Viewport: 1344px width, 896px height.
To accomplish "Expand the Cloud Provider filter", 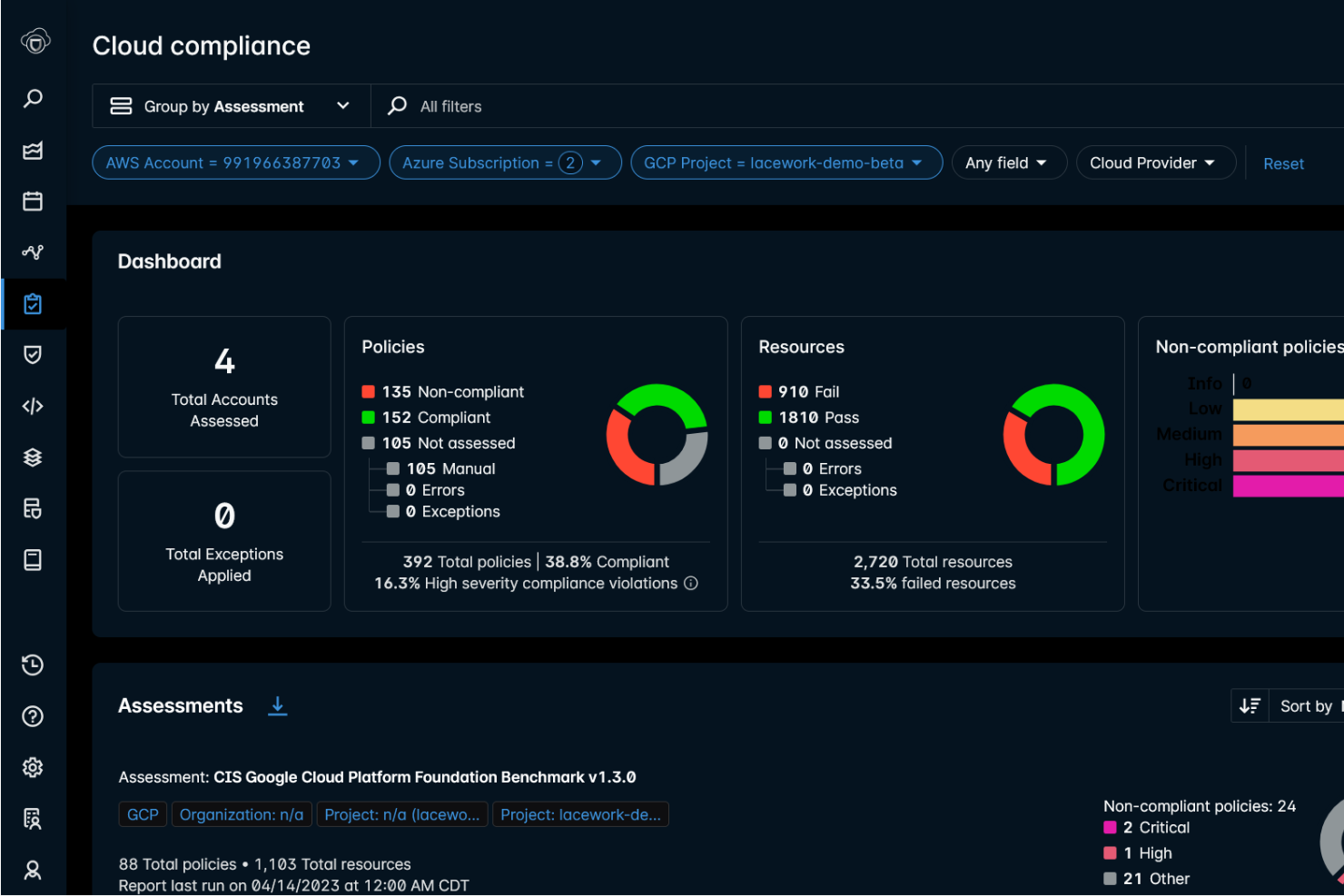I will [x=1155, y=162].
